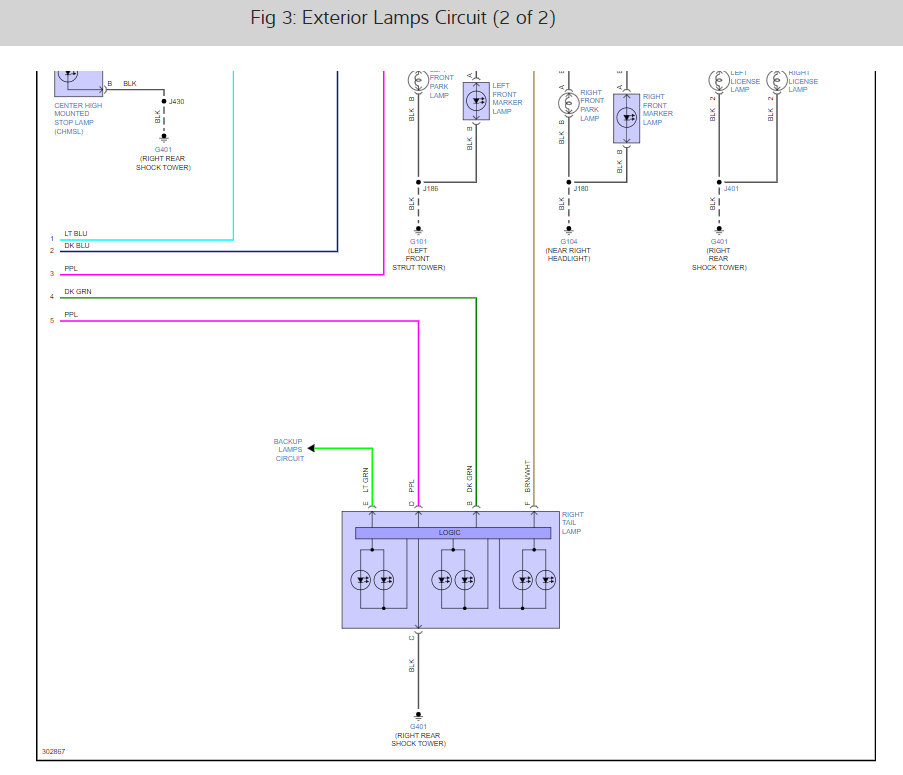Select the vertical 'DK GRN' label at terminal B
This screenshot has height=775, width=903.
[469, 479]
